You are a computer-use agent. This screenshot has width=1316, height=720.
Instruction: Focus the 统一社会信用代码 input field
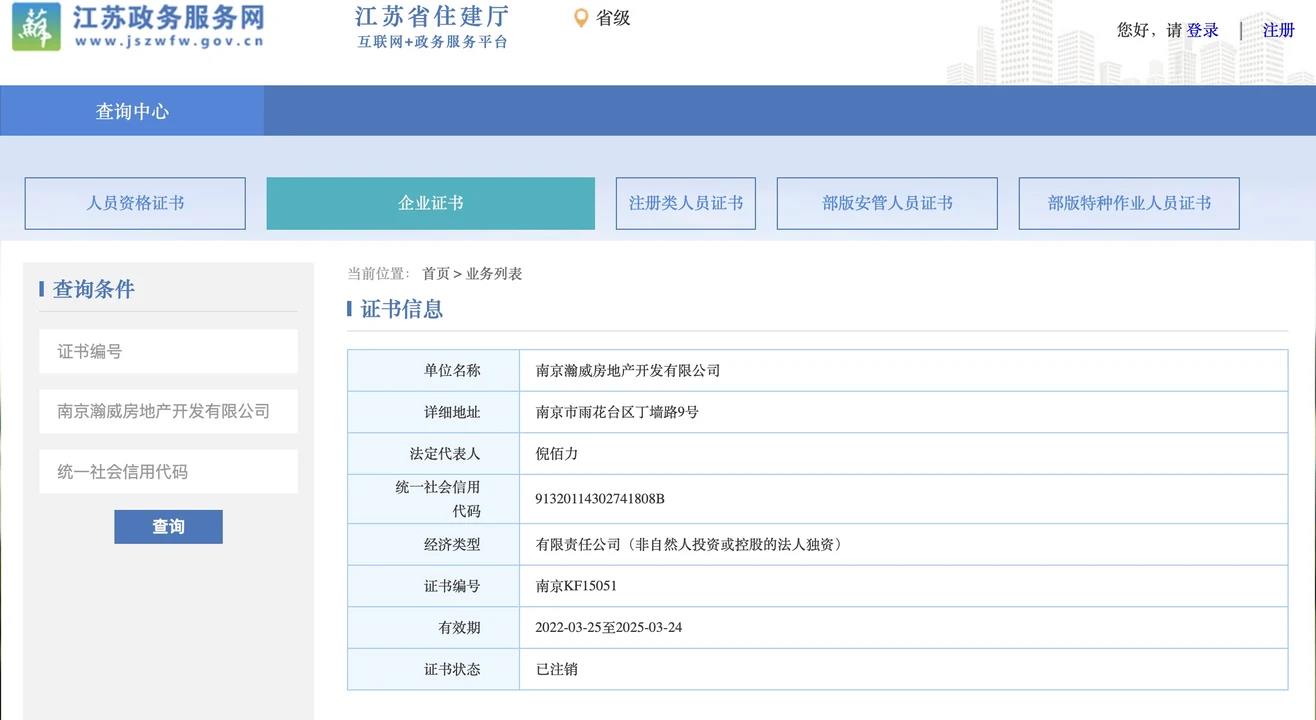click(x=168, y=471)
